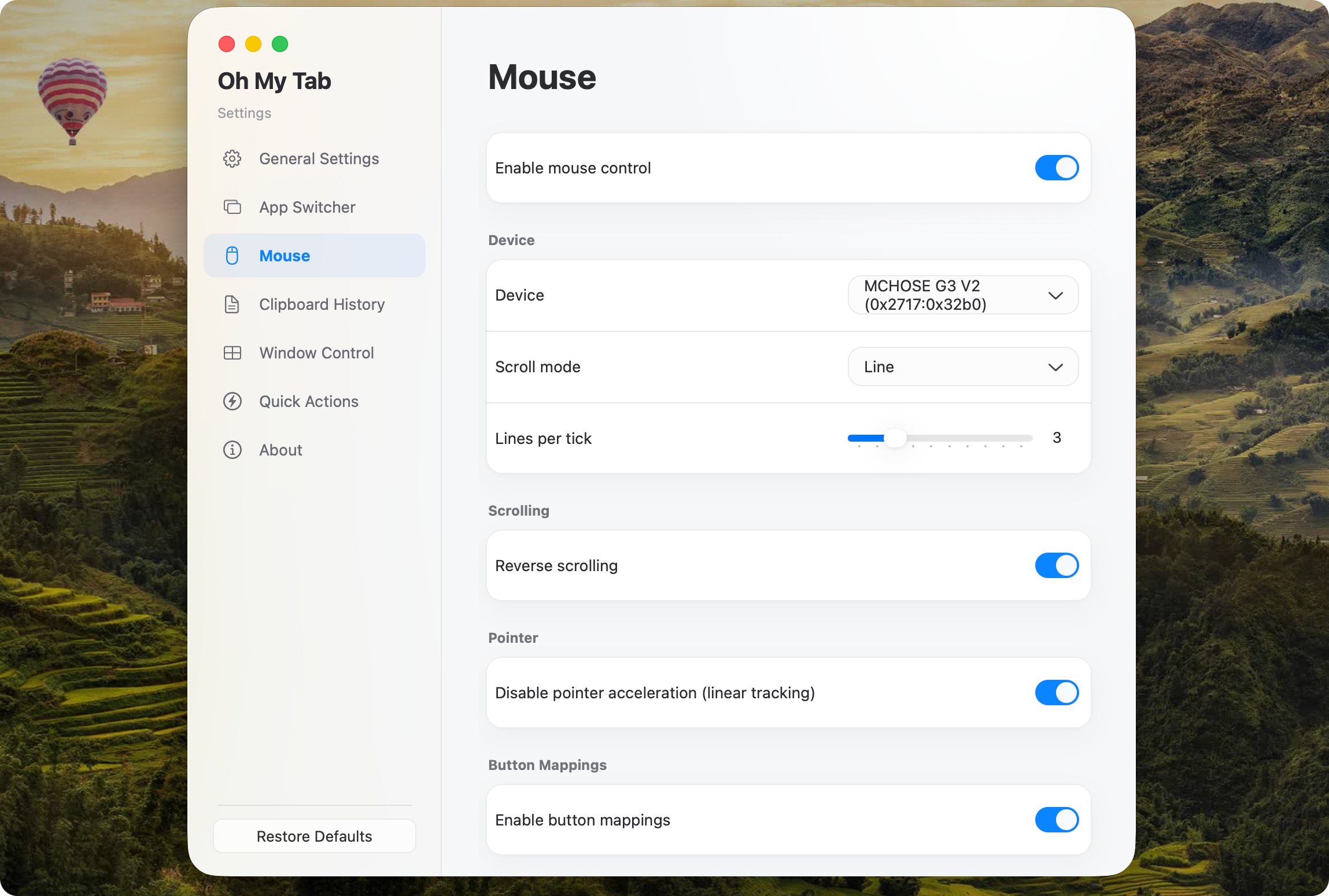Click the Quick Actions lightning bolt icon
The height and width of the screenshot is (896, 1329).
point(232,401)
